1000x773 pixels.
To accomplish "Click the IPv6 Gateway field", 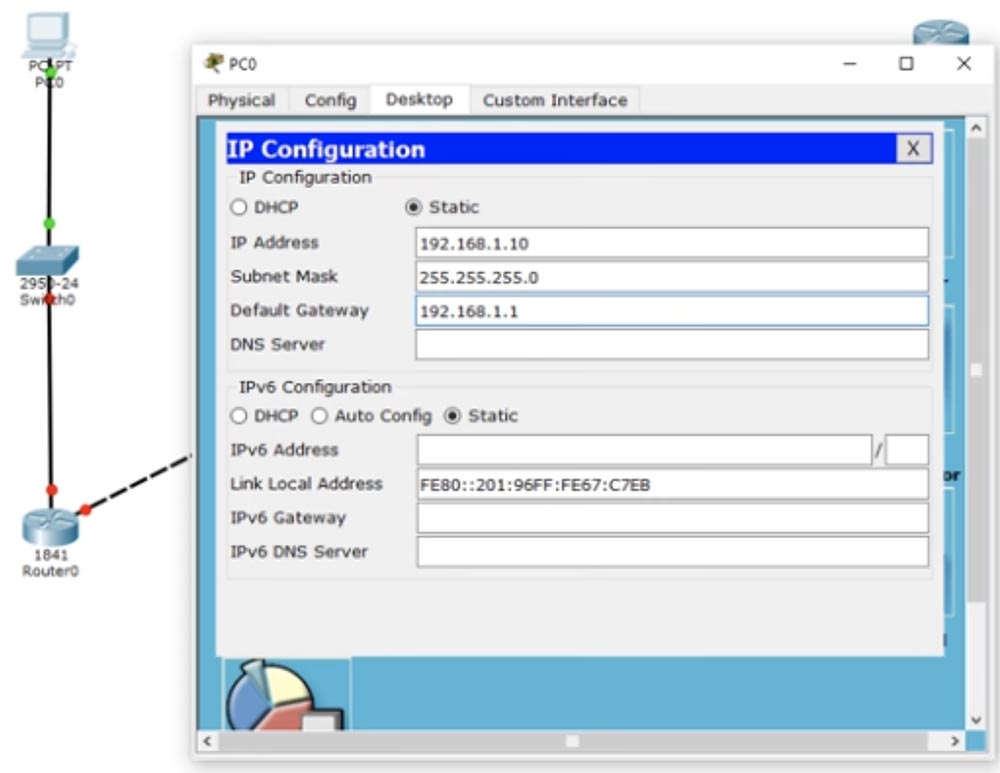I will (x=673, y=518).
